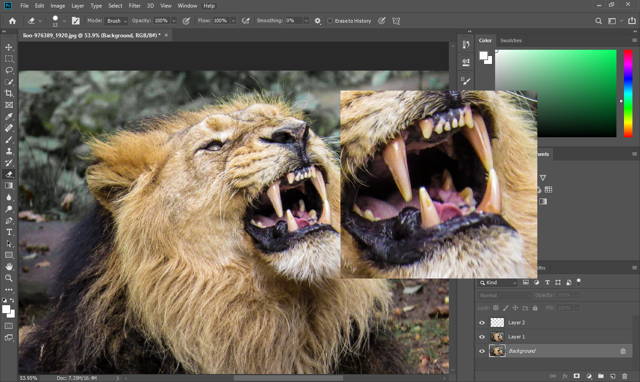
Task: Create new fill or adjustment layer
Action: point(589,376)
